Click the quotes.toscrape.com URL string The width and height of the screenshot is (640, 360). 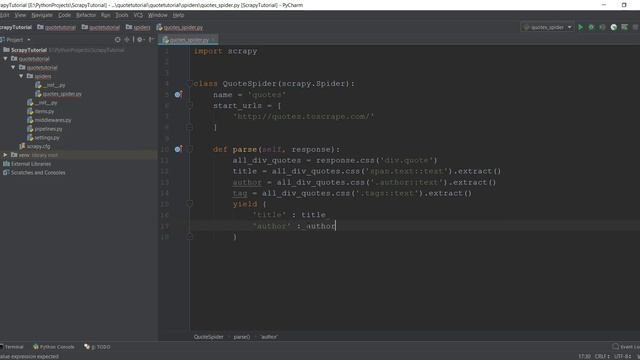pos(303,117)
